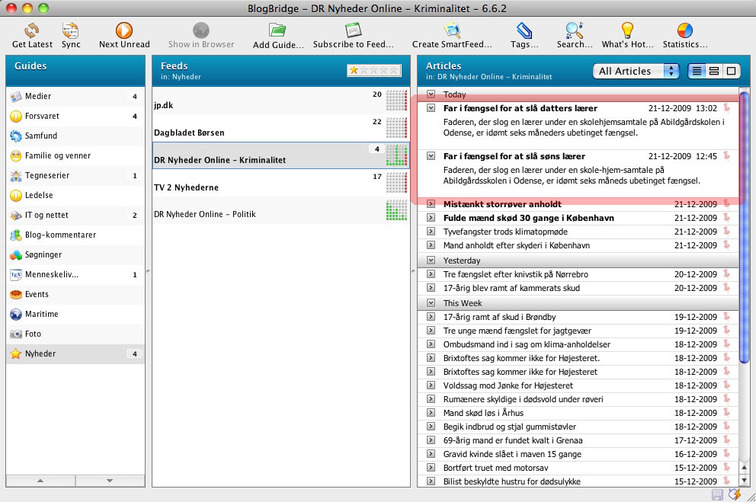Screen dimensions: 756x502
Task: Select the TV 2 Nyhederne feed
Action: (x=186, y=187)
